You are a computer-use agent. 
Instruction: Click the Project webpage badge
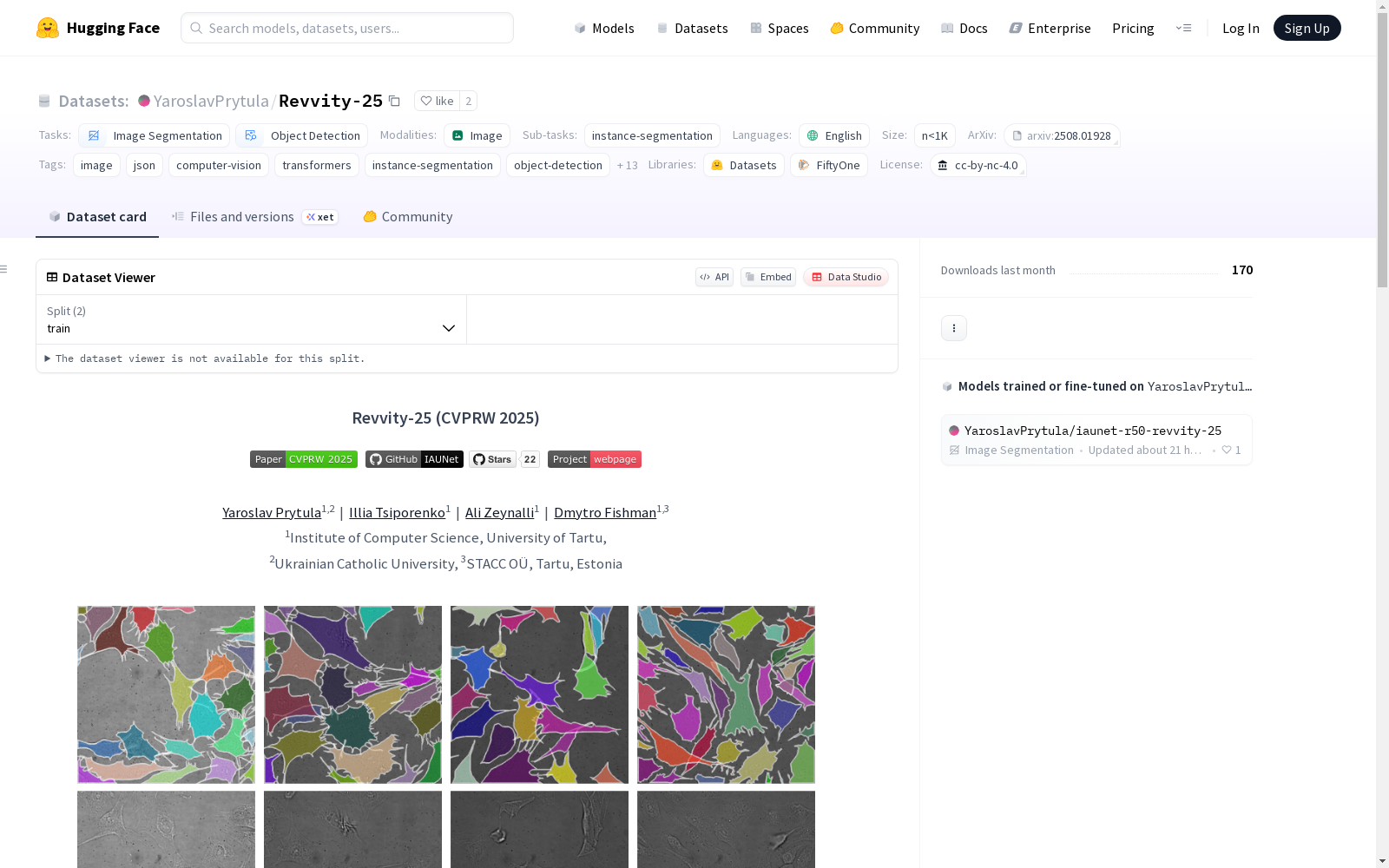(x=595, y=459)
